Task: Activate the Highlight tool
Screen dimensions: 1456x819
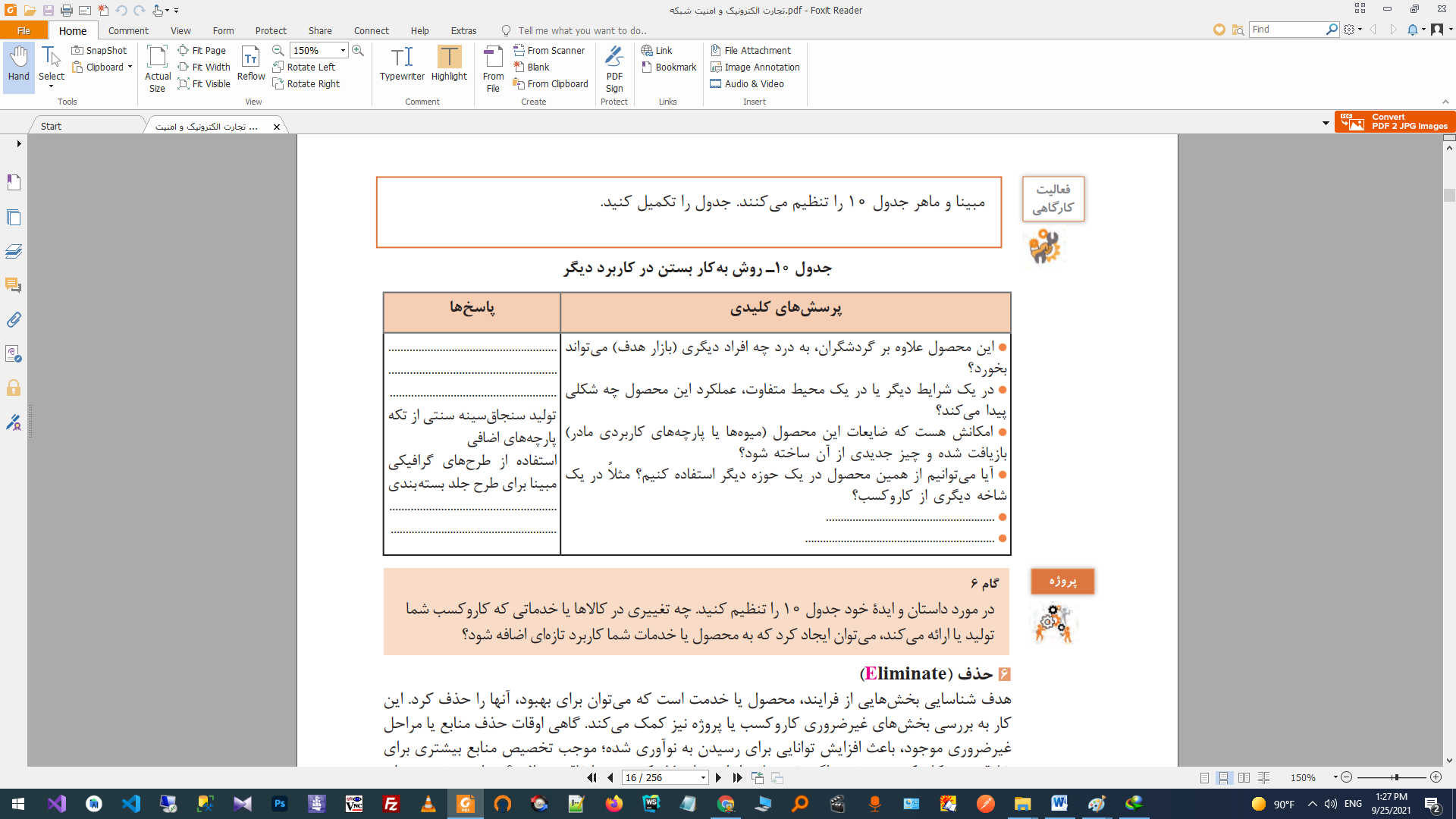Action: click(x=449, y=64)
